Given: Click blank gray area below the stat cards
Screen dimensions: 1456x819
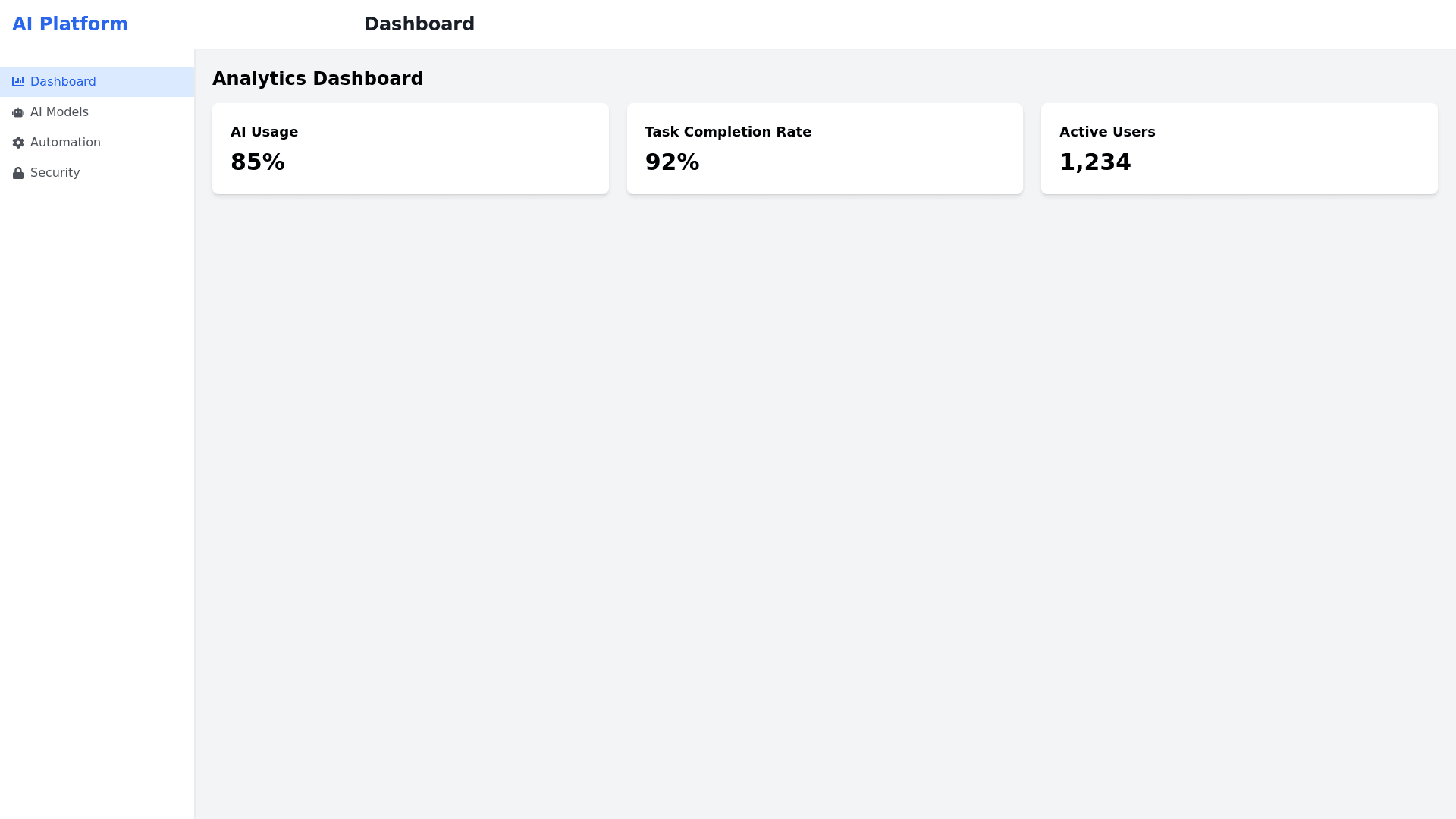Looking at the screenshot, I should click(825, 493).
